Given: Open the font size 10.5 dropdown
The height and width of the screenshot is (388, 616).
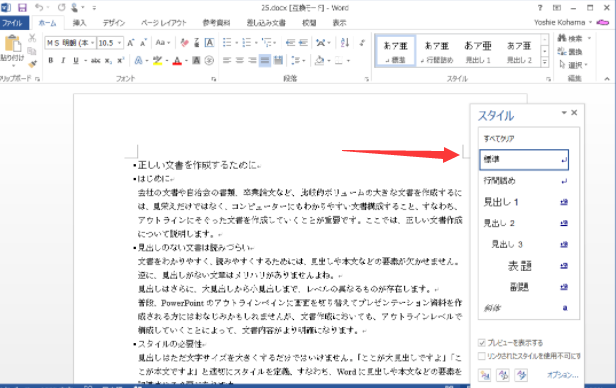Looking at the screenshot, I should (x=119, y=43).
